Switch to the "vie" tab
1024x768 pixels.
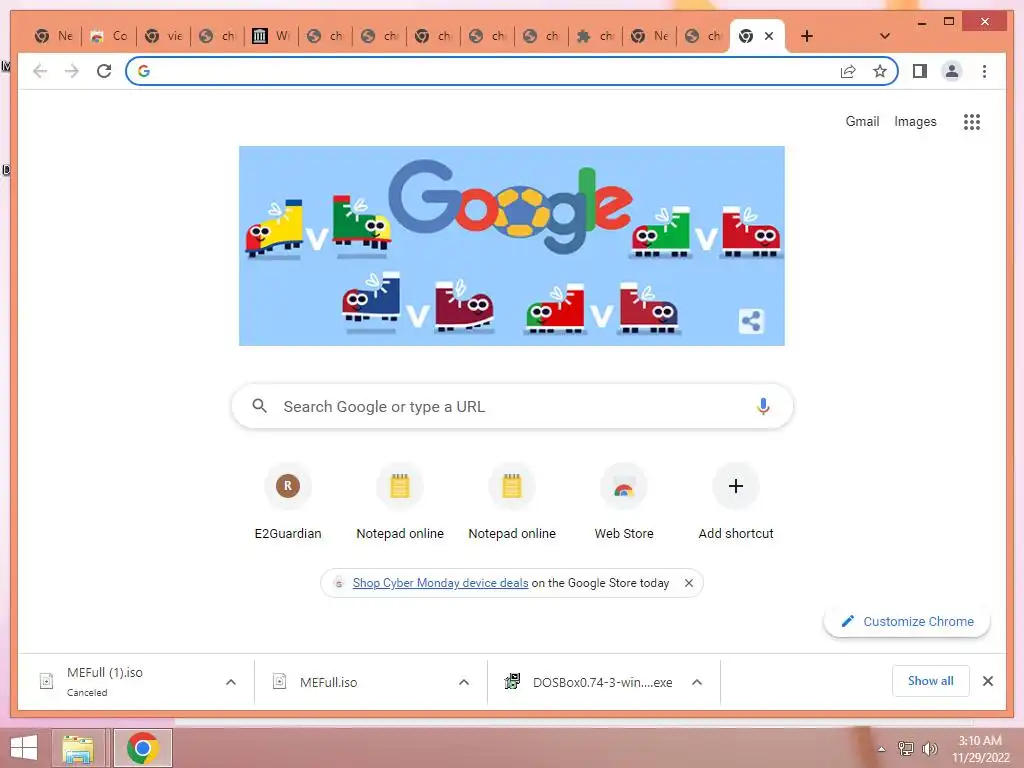pyautogui.click(x=163, y=36)
